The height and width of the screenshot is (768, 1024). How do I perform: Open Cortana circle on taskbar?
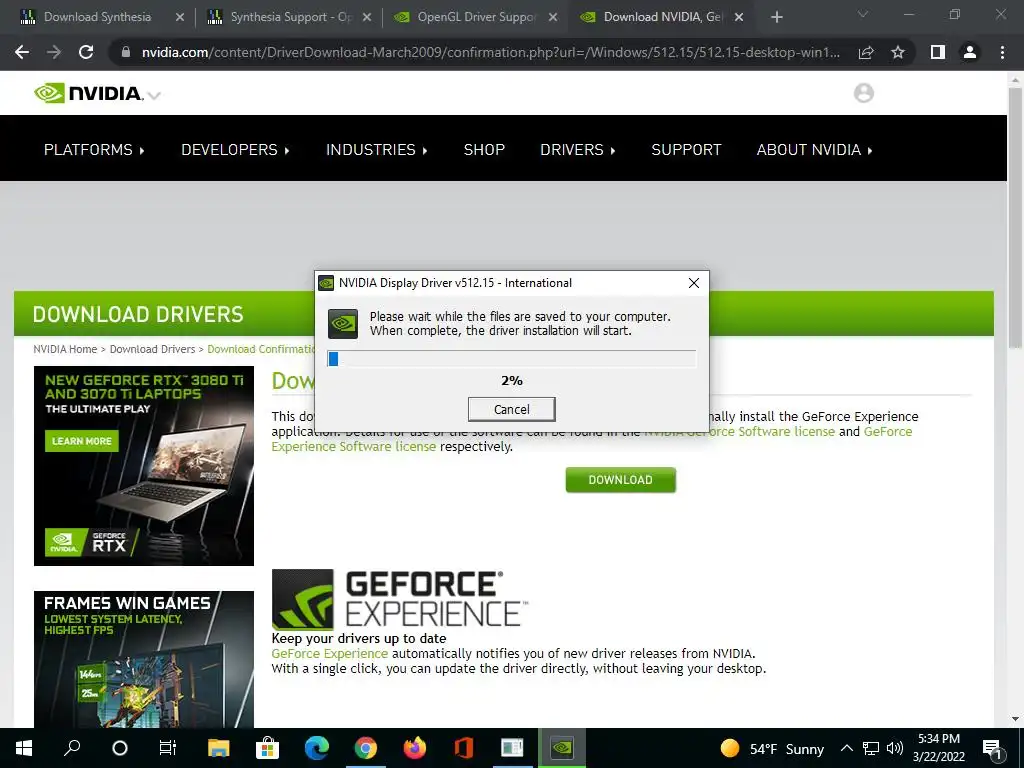tap(120, 748)
